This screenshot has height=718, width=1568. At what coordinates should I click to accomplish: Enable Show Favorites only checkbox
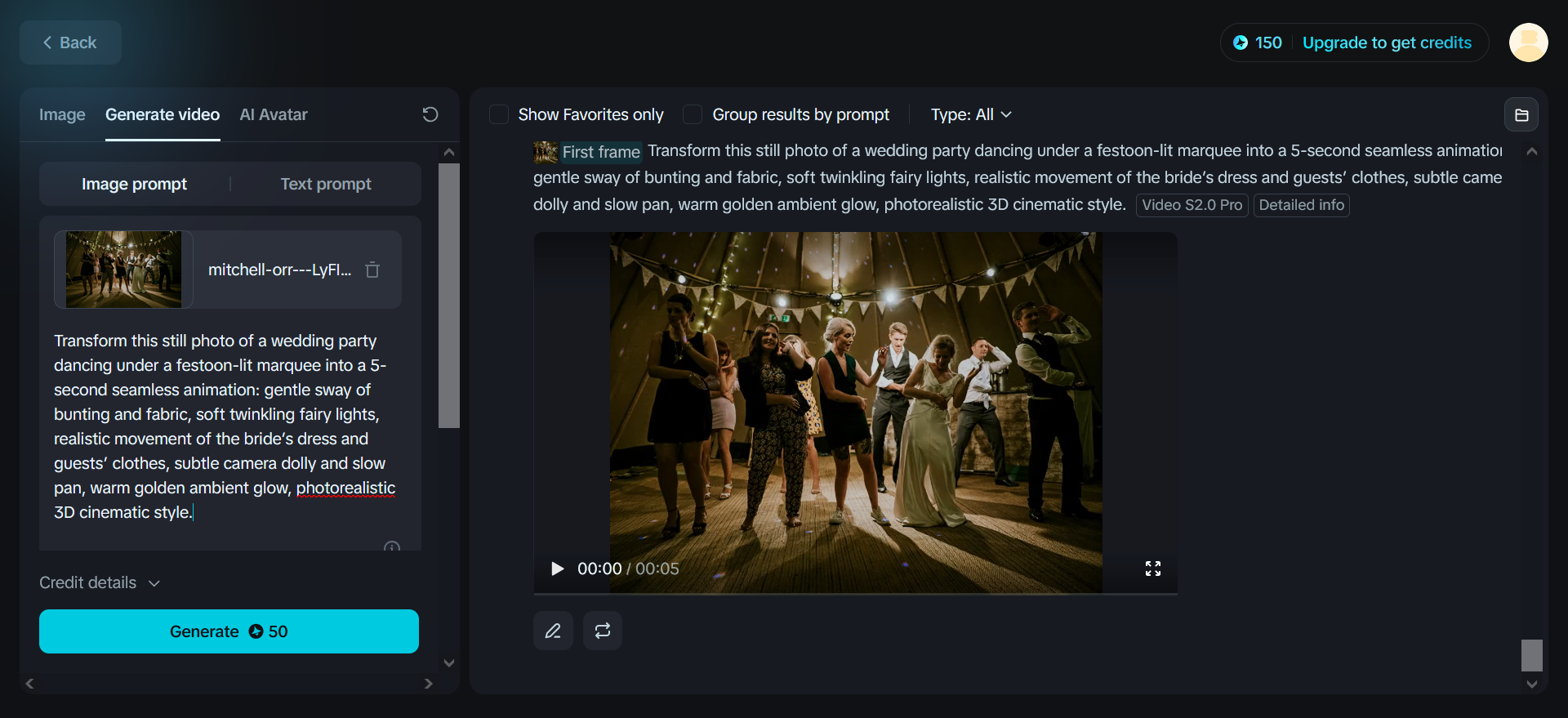tap(499, 114)
